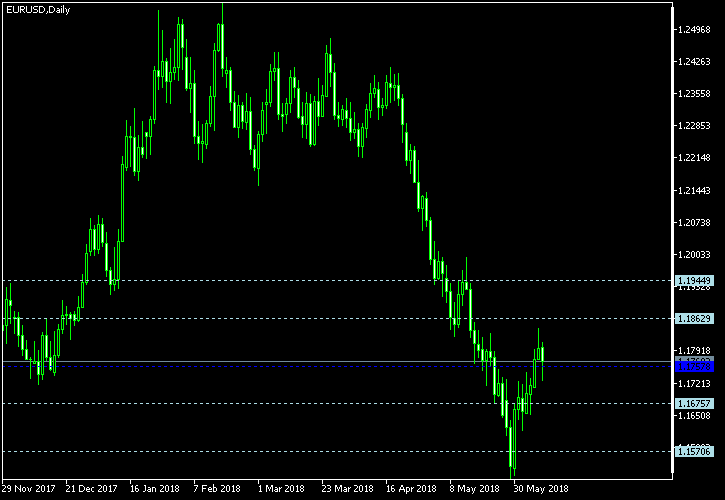
Task: Select the highlighted 1.15706 level tag
Action: (x=694, y=451)
